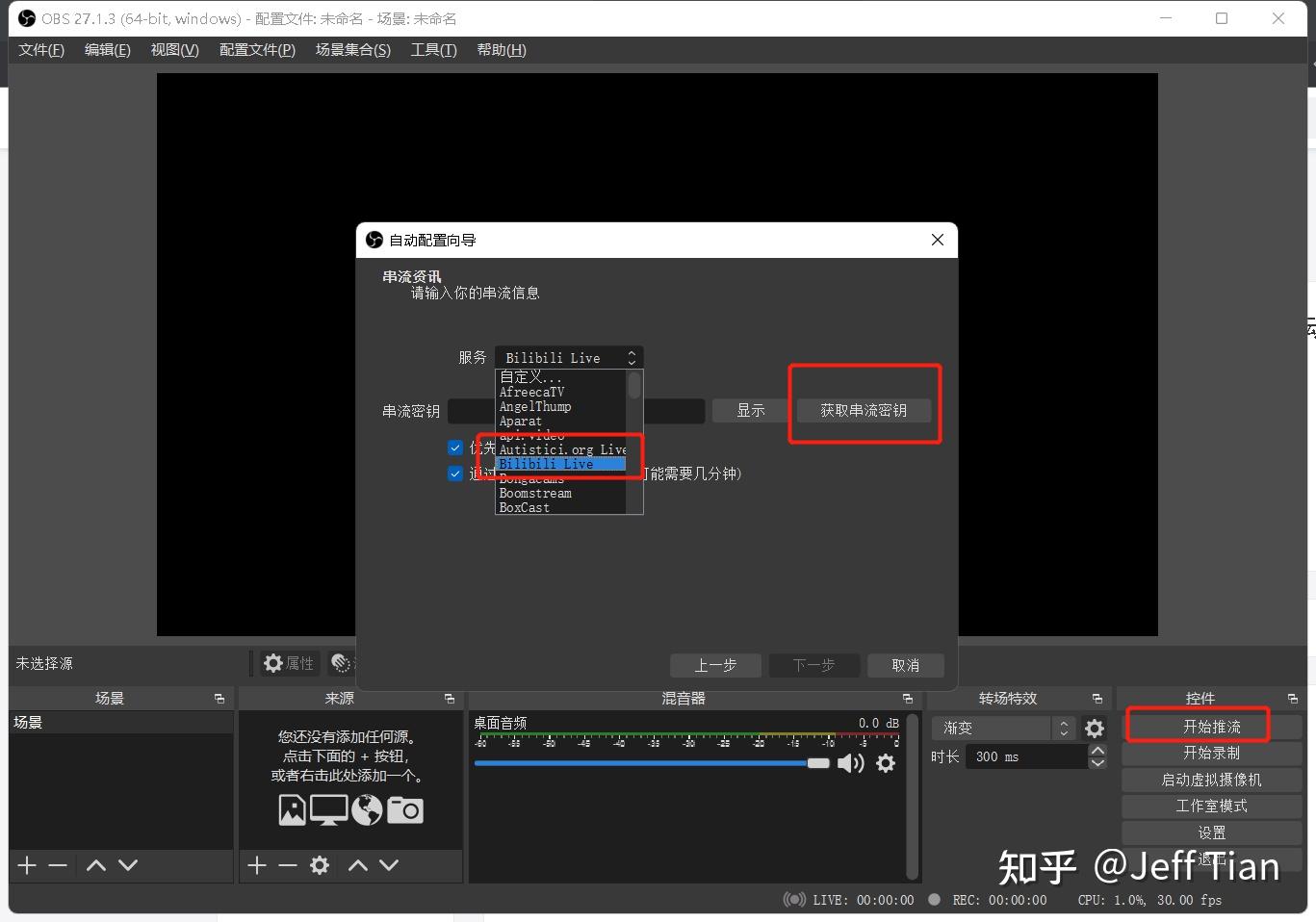This screenshot has width=1316, height=922.
Task: Click the mixer panel vertical scrollbar
Action: [x=913, y=796]
